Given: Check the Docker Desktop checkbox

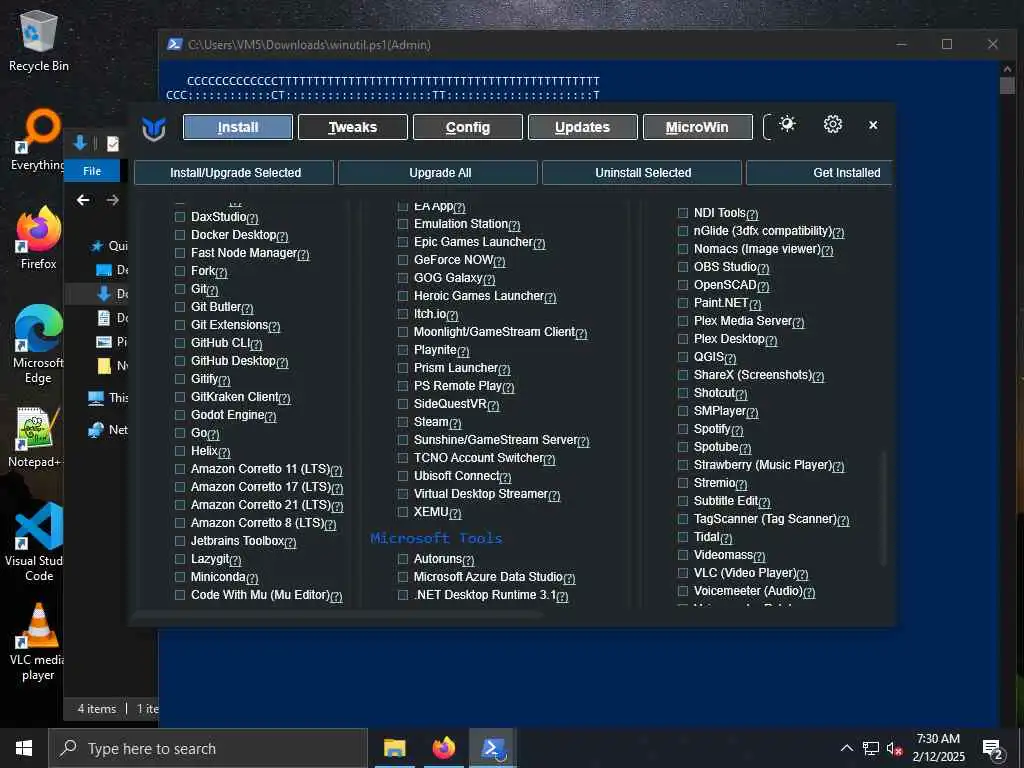Looking at the screenshot, I should tap(180, 235).
